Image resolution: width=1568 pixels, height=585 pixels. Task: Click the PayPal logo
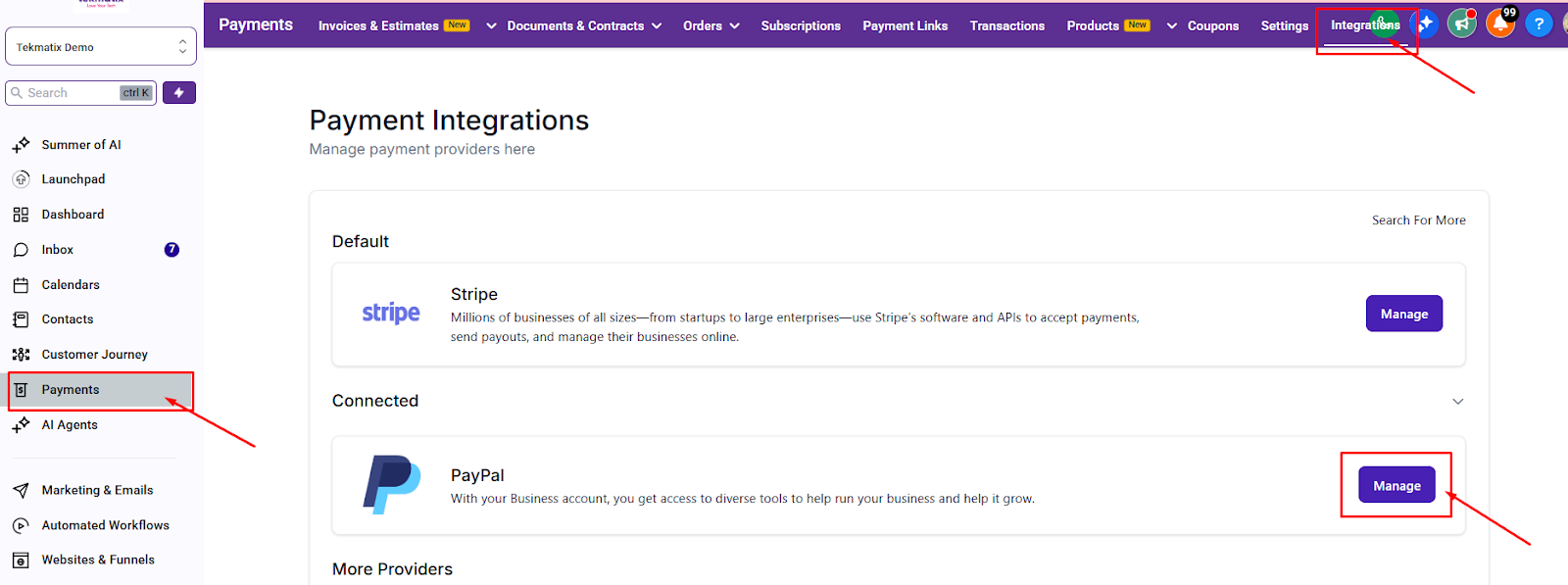(x=392, y=484)
